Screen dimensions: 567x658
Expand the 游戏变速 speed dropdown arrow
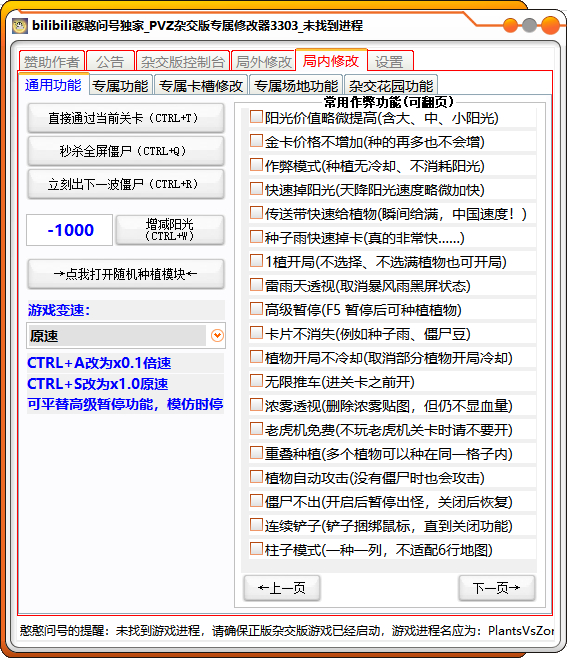coord(217,336)
